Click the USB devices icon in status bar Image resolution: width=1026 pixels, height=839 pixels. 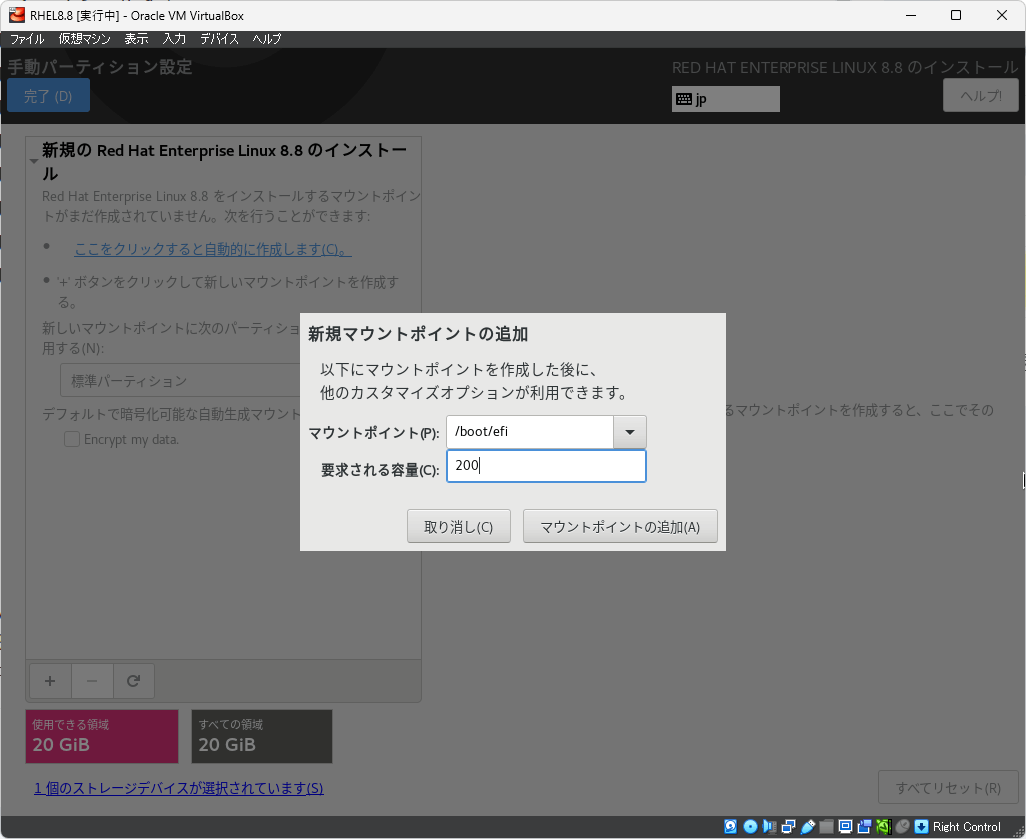pos(807,827)
